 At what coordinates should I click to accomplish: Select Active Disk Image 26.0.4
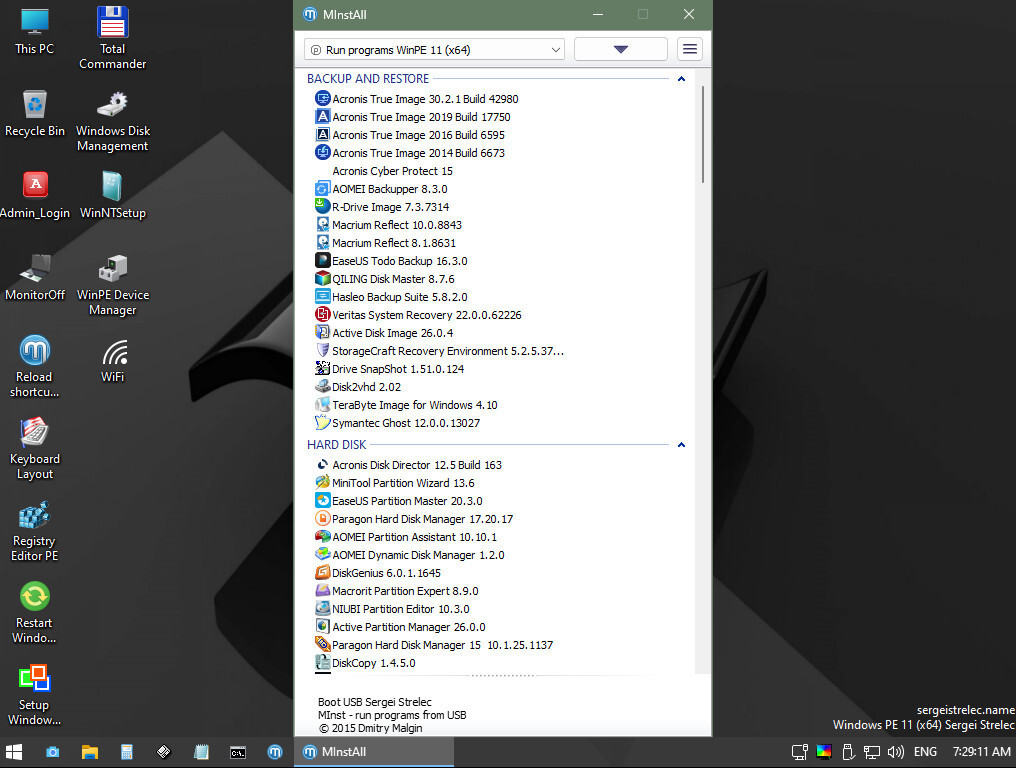click(x=393, y=333)
